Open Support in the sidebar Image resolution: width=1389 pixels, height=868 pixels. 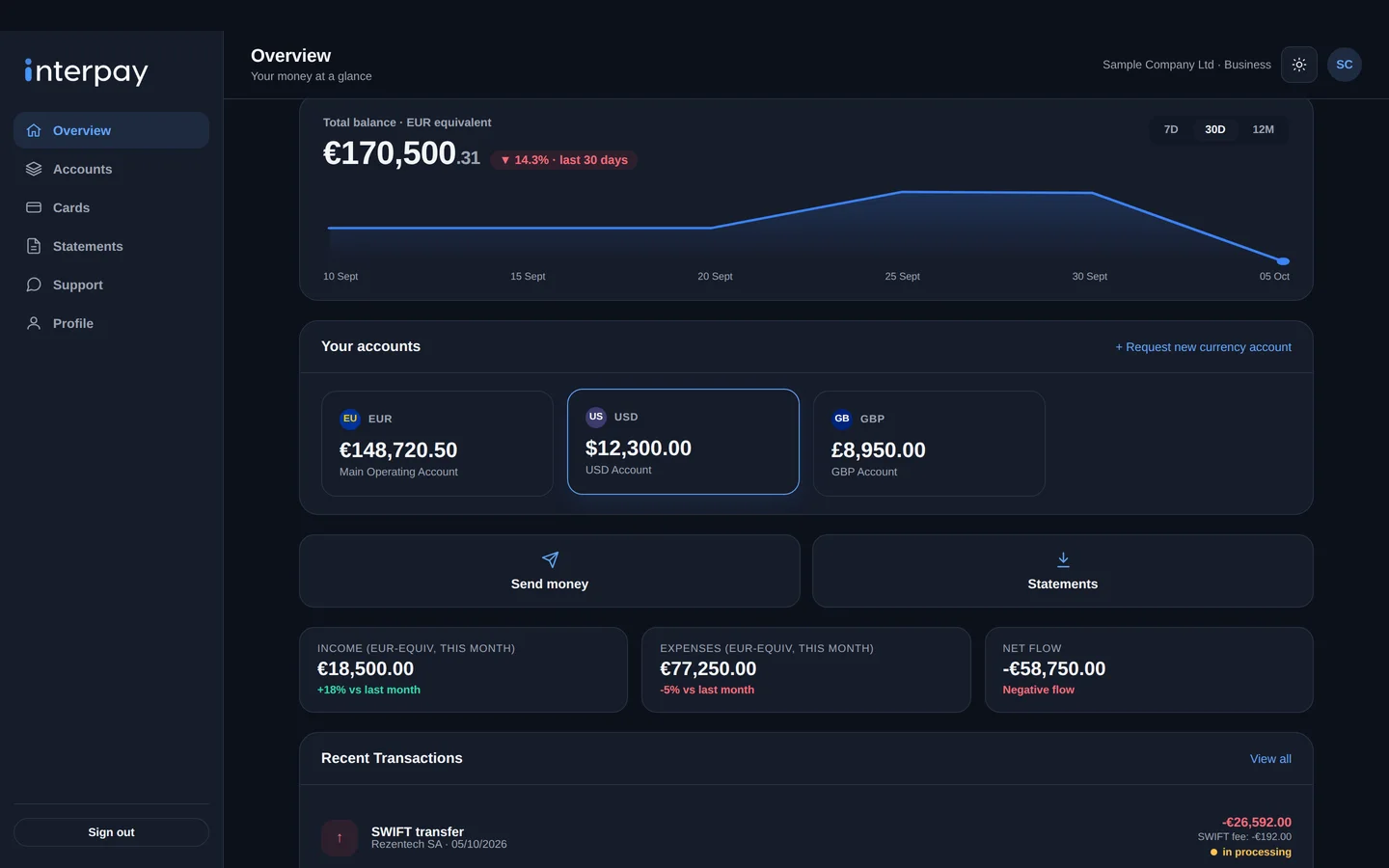(x=111, y=285)
